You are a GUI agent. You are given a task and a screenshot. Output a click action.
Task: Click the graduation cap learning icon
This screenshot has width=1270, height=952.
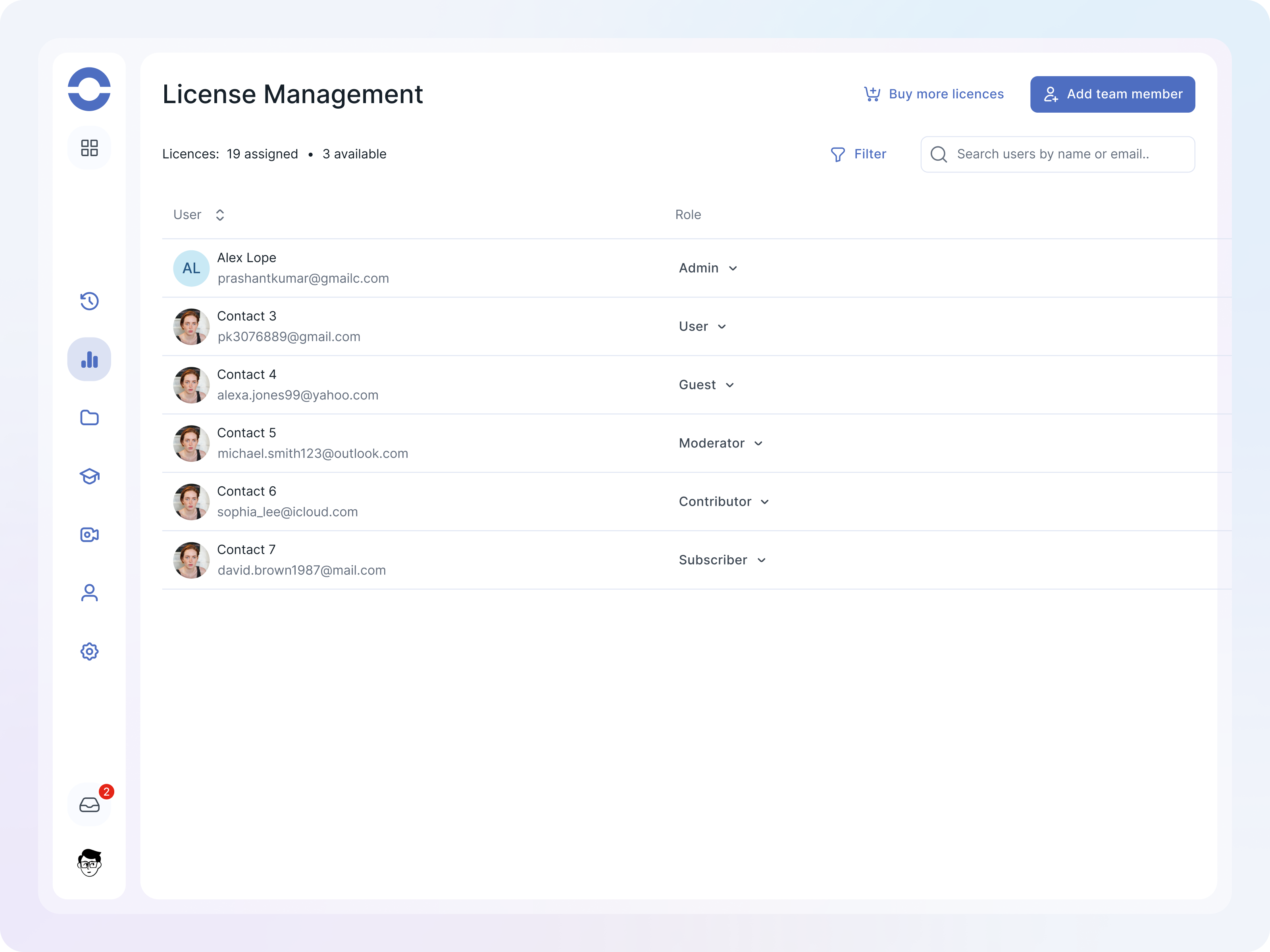(x=89, y=476)
